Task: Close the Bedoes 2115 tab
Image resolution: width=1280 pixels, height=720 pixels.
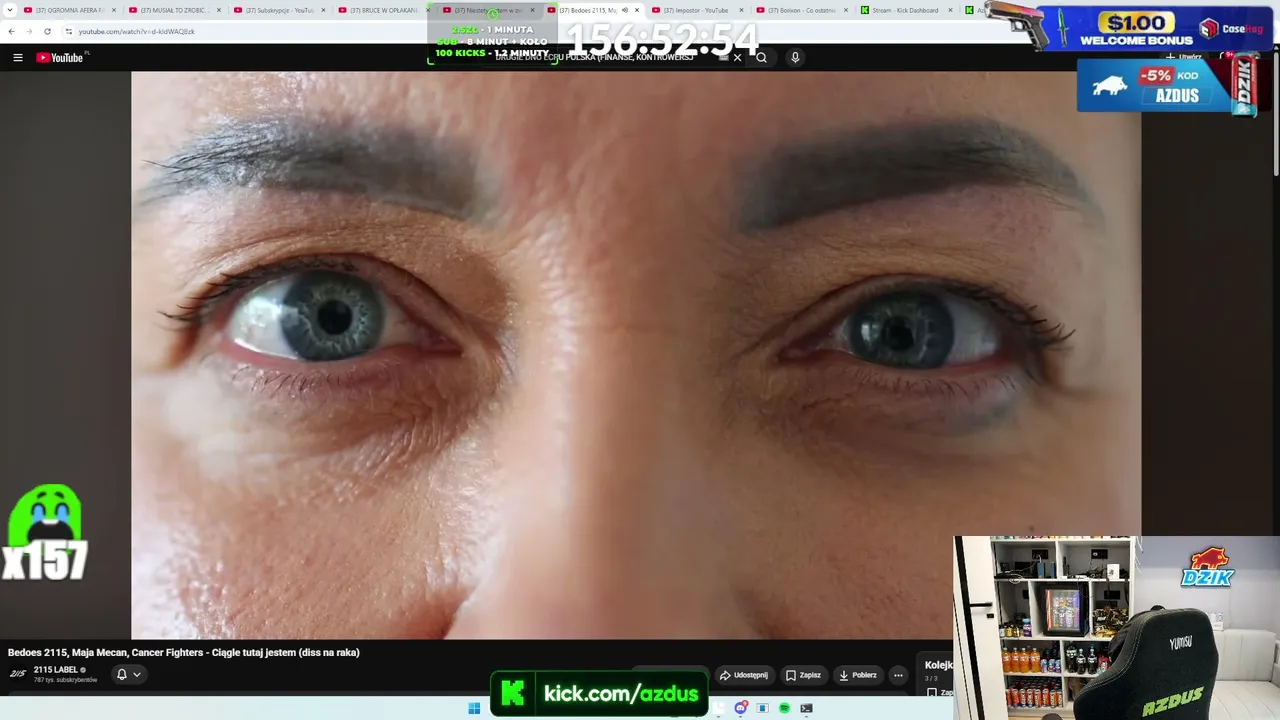Action: coord(637,10)
